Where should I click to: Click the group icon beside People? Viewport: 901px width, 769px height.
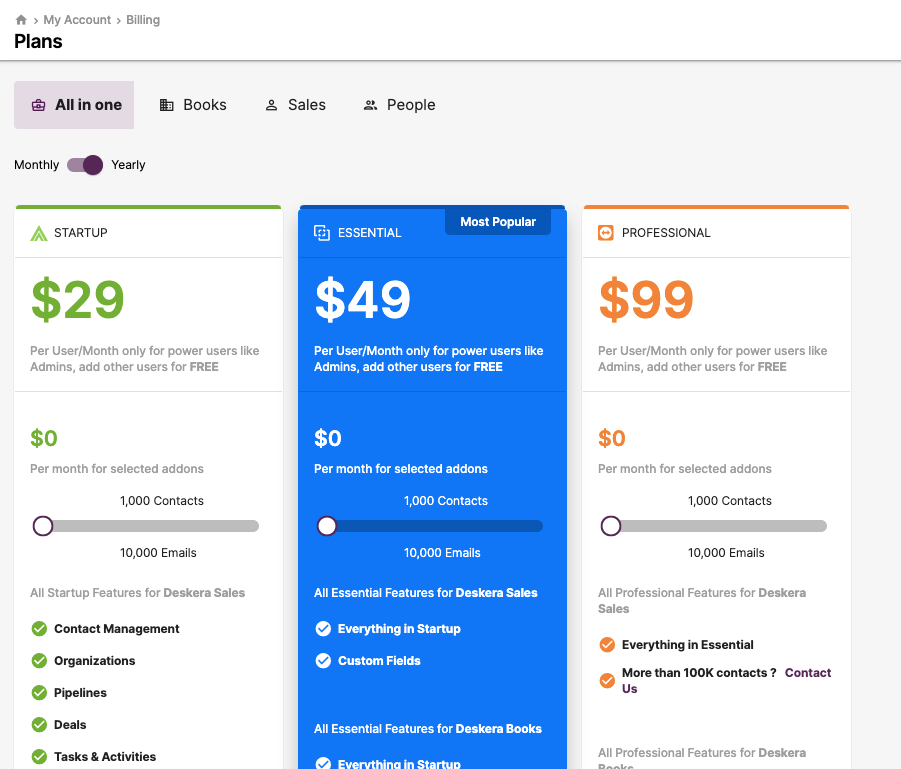pyautogui.click(x=371, y=105)
